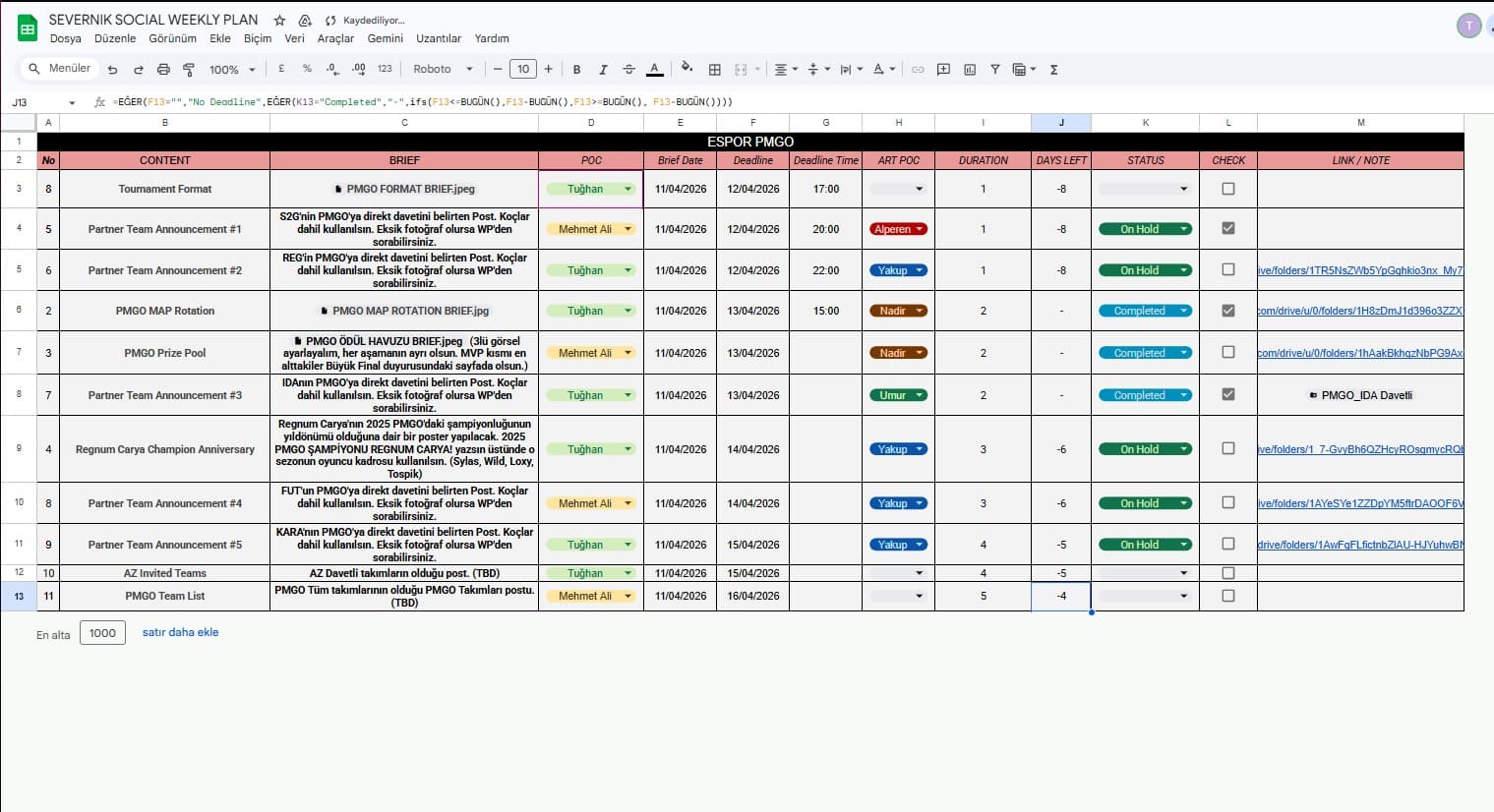Open the vertical align dropdown

[x=818, y=70]
